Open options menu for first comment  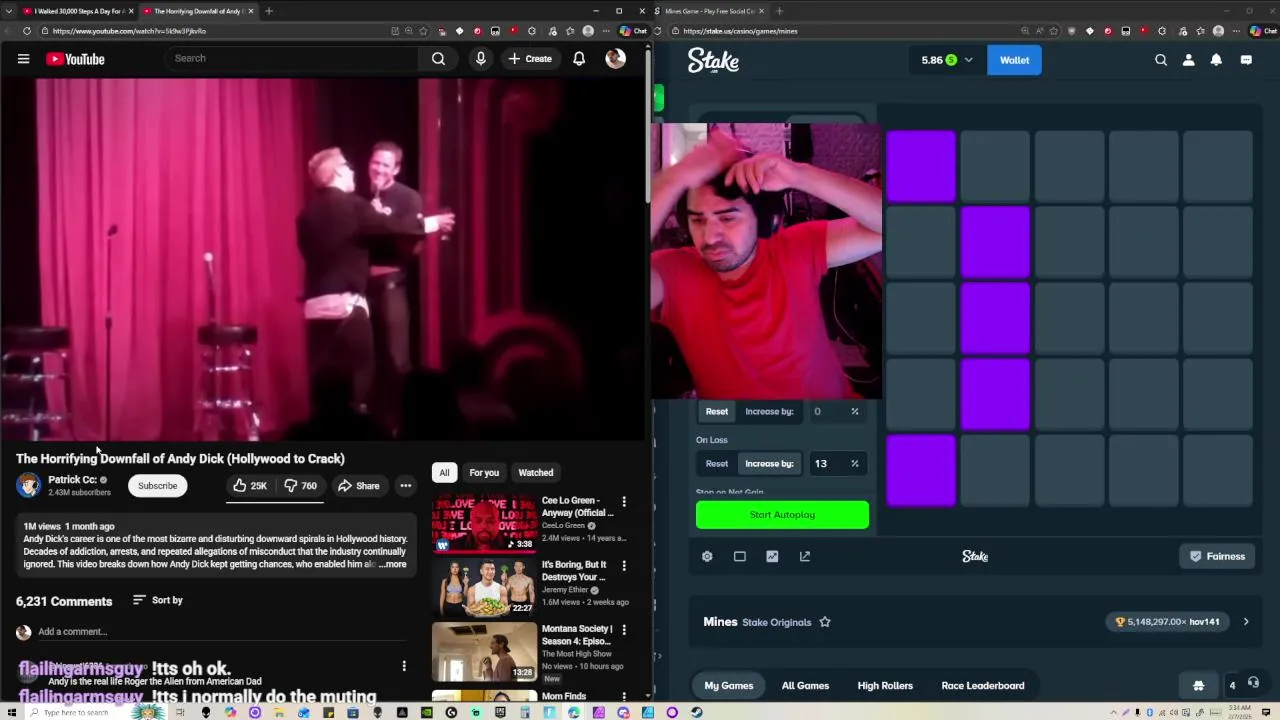404,666
